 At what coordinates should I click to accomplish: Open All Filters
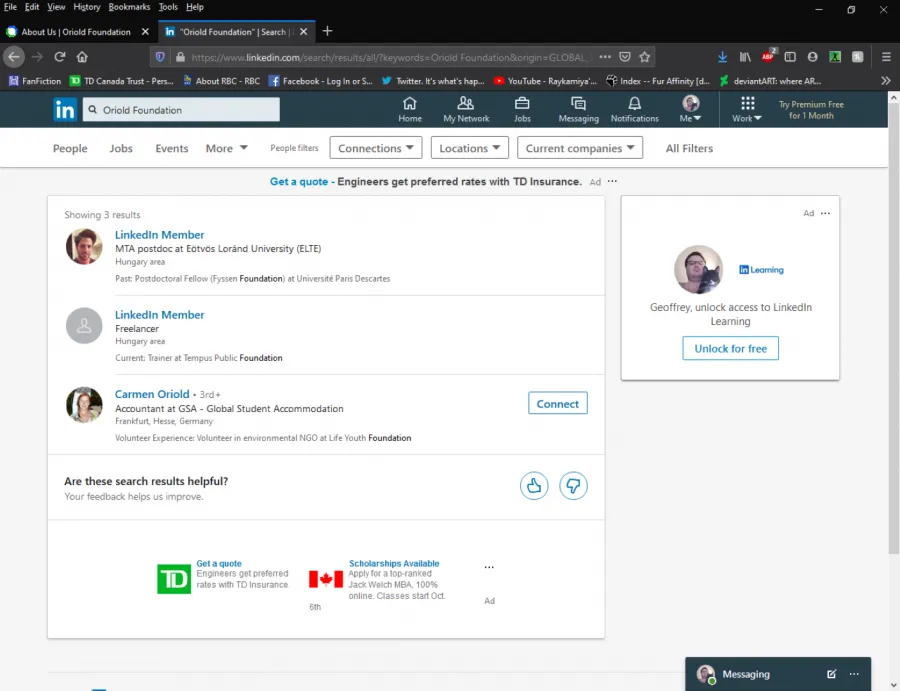click(689, 148)
